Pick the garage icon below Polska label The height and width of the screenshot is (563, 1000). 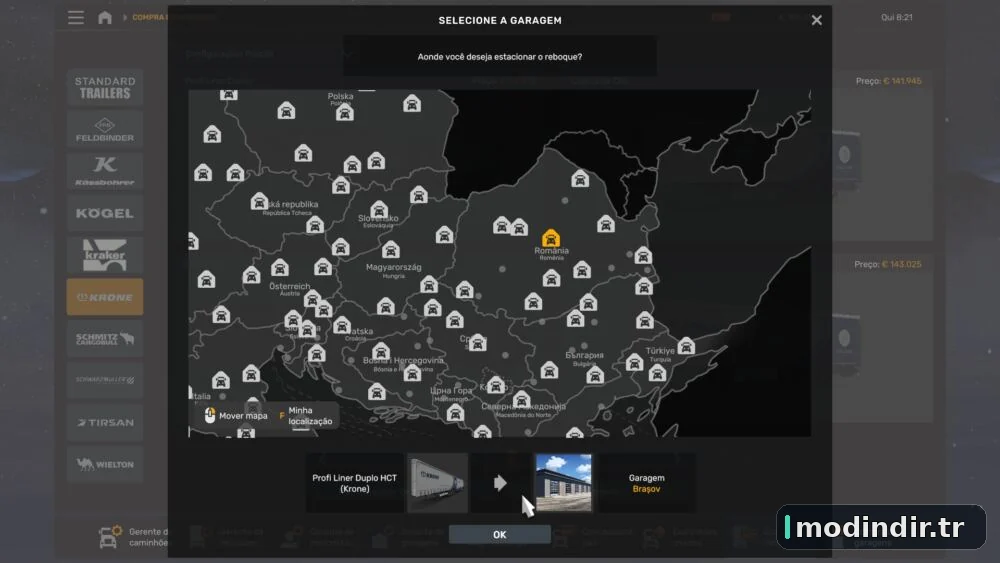pyautogui.click(x=345, y=113)
